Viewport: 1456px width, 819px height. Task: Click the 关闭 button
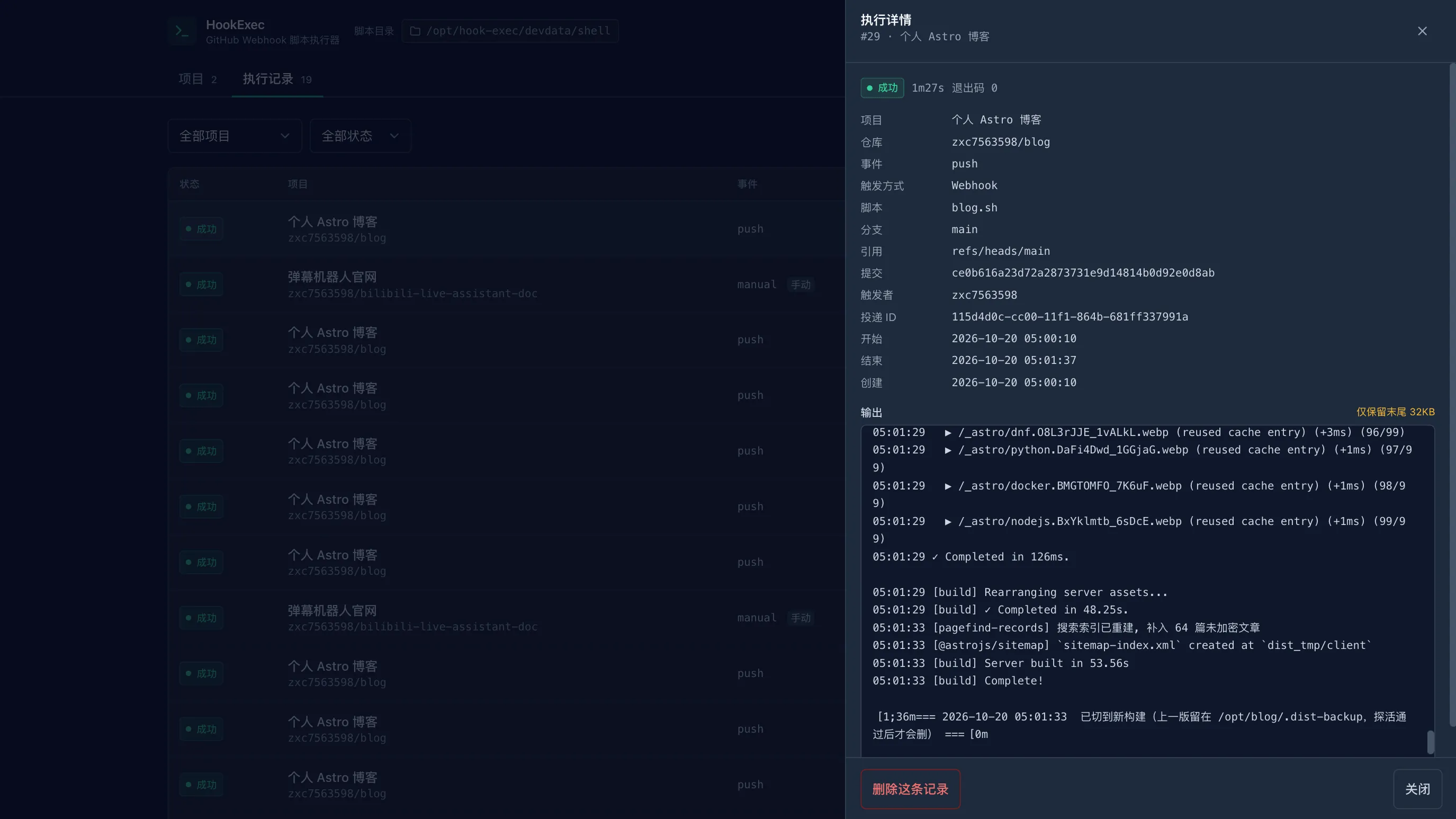point(1417,789)
